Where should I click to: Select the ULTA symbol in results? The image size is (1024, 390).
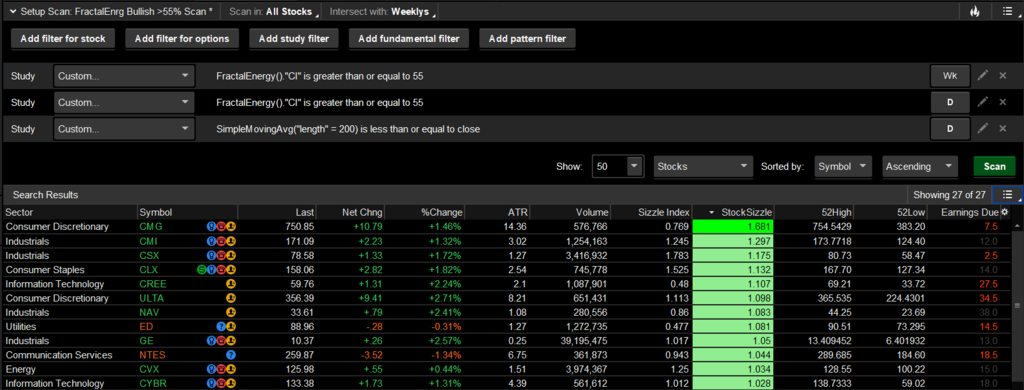click(152, 299)
